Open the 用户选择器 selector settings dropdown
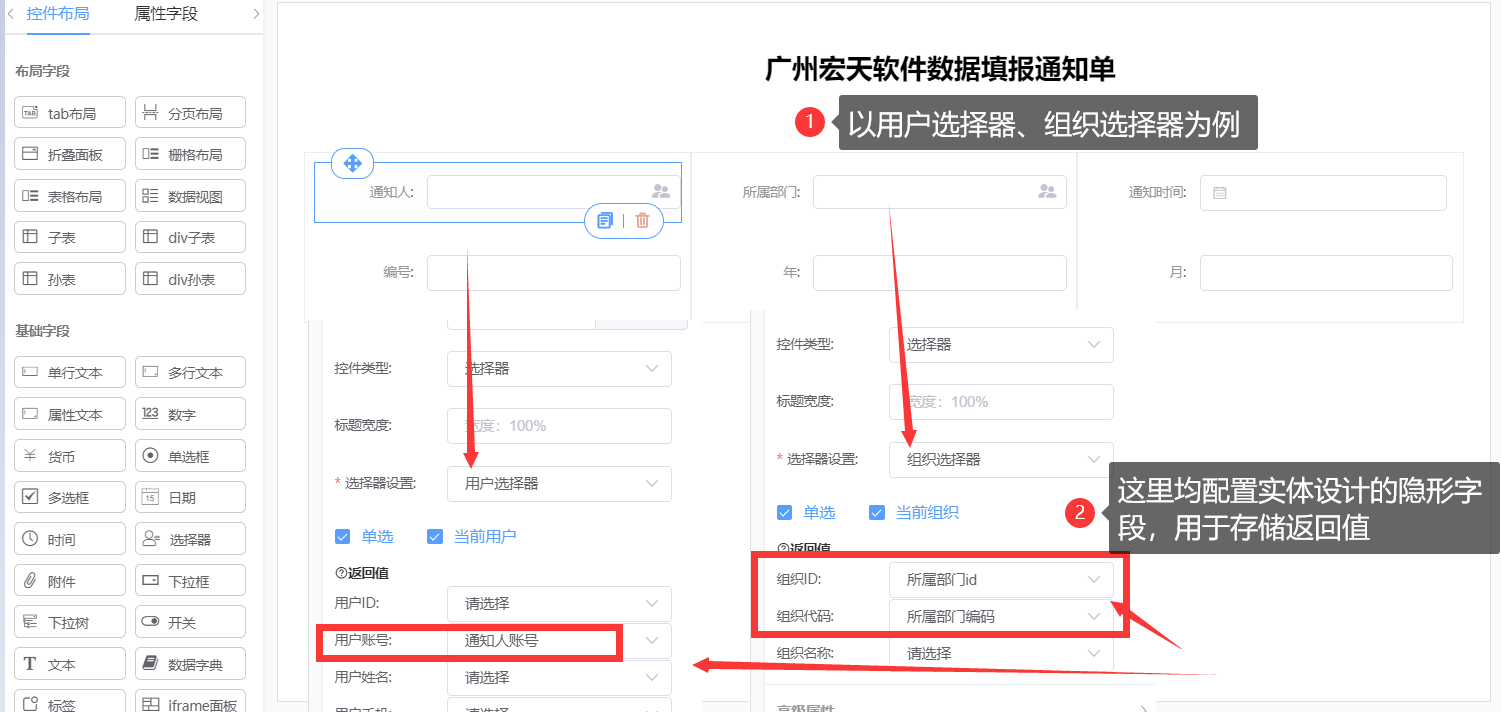The height and width of the screenshot is (712, 1501). [559, 483]
